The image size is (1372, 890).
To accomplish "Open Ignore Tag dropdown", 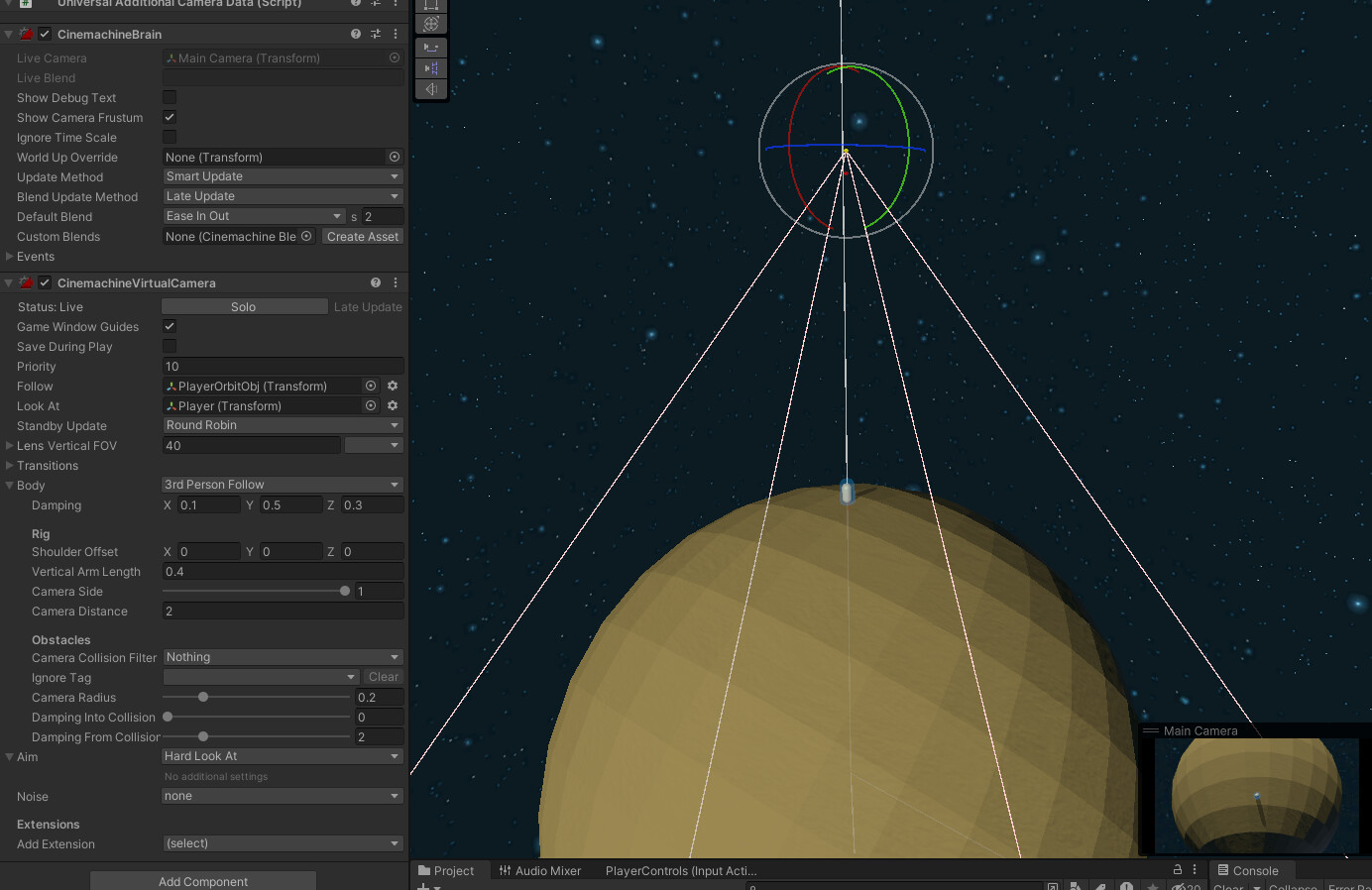I will (260, 677).
